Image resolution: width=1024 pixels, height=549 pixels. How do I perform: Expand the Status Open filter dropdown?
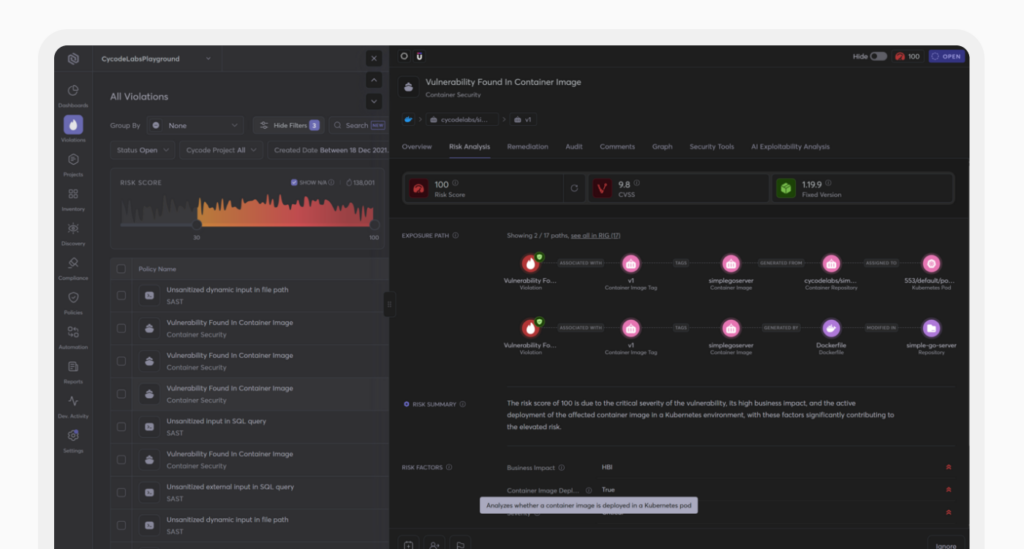tap(143, 150)
